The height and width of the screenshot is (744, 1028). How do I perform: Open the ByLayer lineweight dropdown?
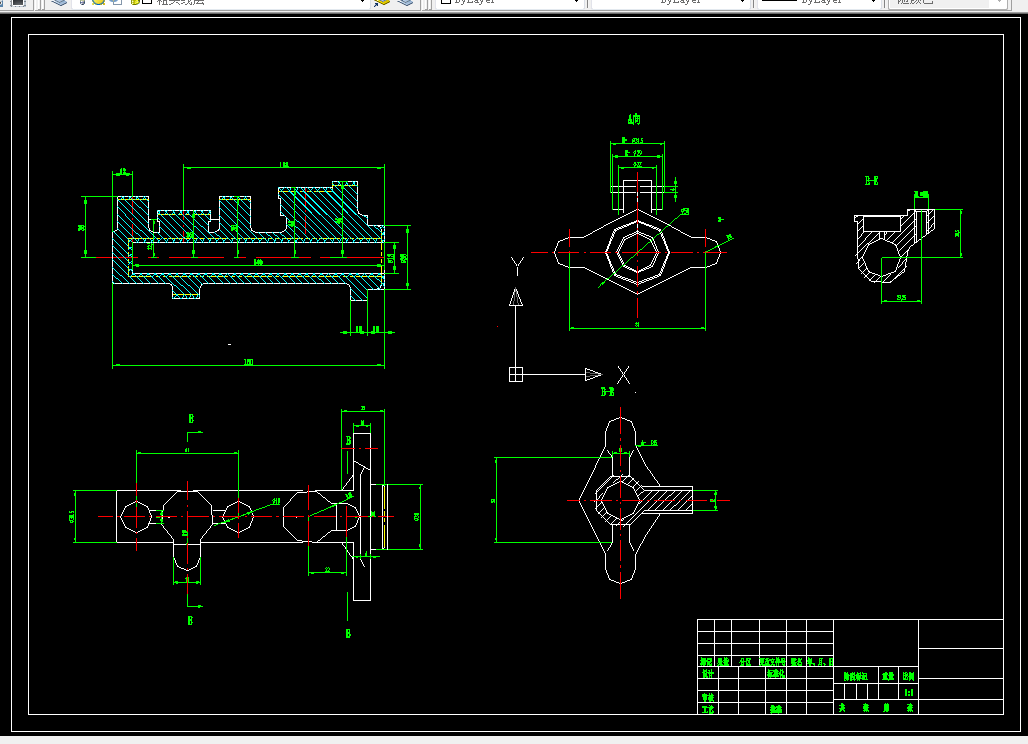[818, 2]
